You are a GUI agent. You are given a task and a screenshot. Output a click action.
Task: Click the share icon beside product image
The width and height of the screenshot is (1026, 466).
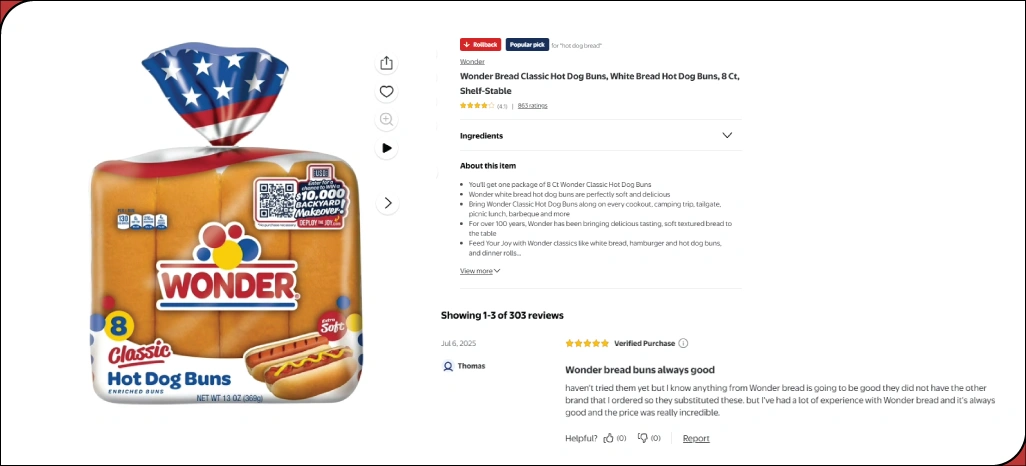pos(387,63)
